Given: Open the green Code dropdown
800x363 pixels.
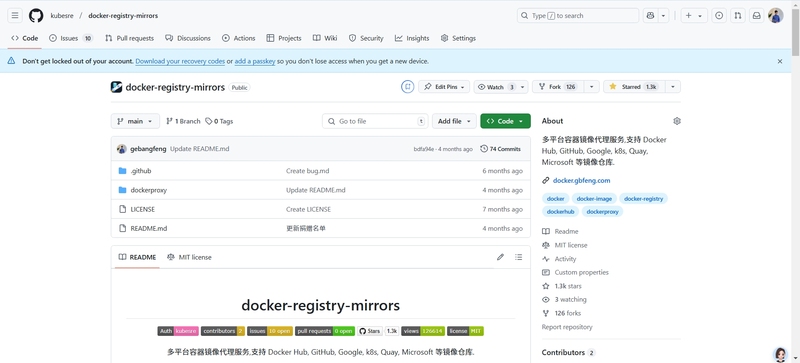Looking at the screenshot, I should pyautogui.click(x=505, y=121).
